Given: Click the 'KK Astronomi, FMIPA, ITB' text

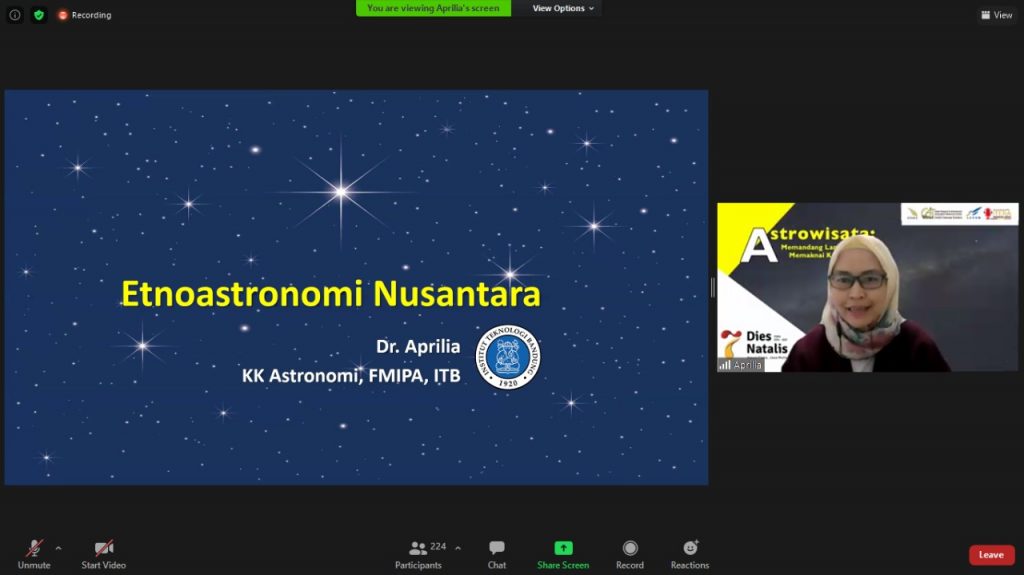Looking at the screenshot, I should click(351, 376).
